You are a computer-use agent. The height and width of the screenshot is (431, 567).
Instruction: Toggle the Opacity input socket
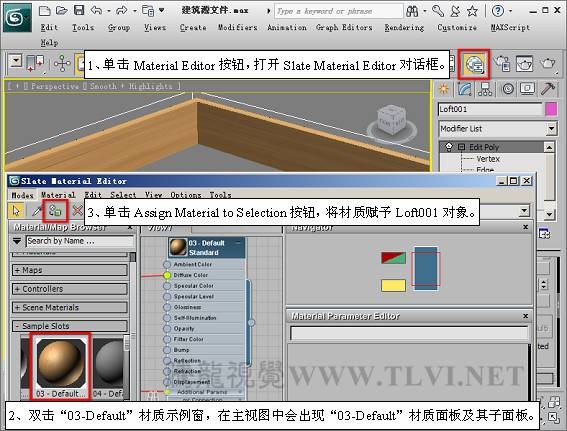point(167,329)
